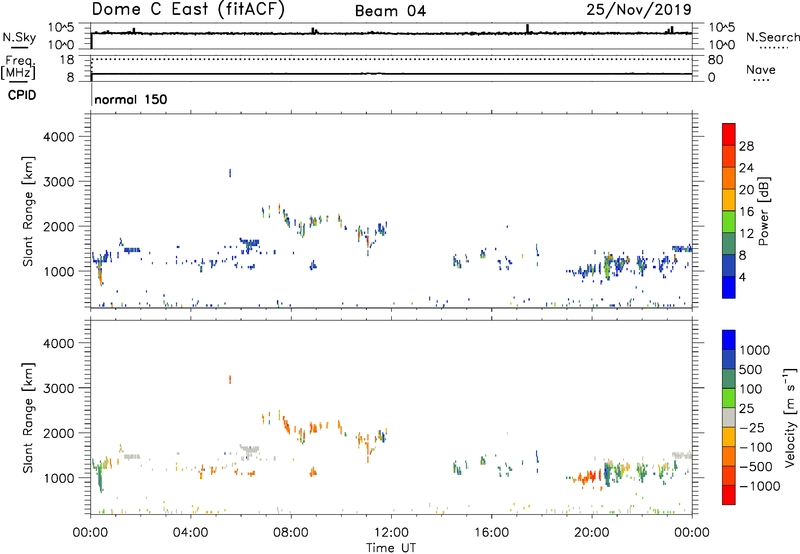This screenshot has height=554, width=800.
Task: Select the 'normal 150' CPID text
Action: click(131, 99)
